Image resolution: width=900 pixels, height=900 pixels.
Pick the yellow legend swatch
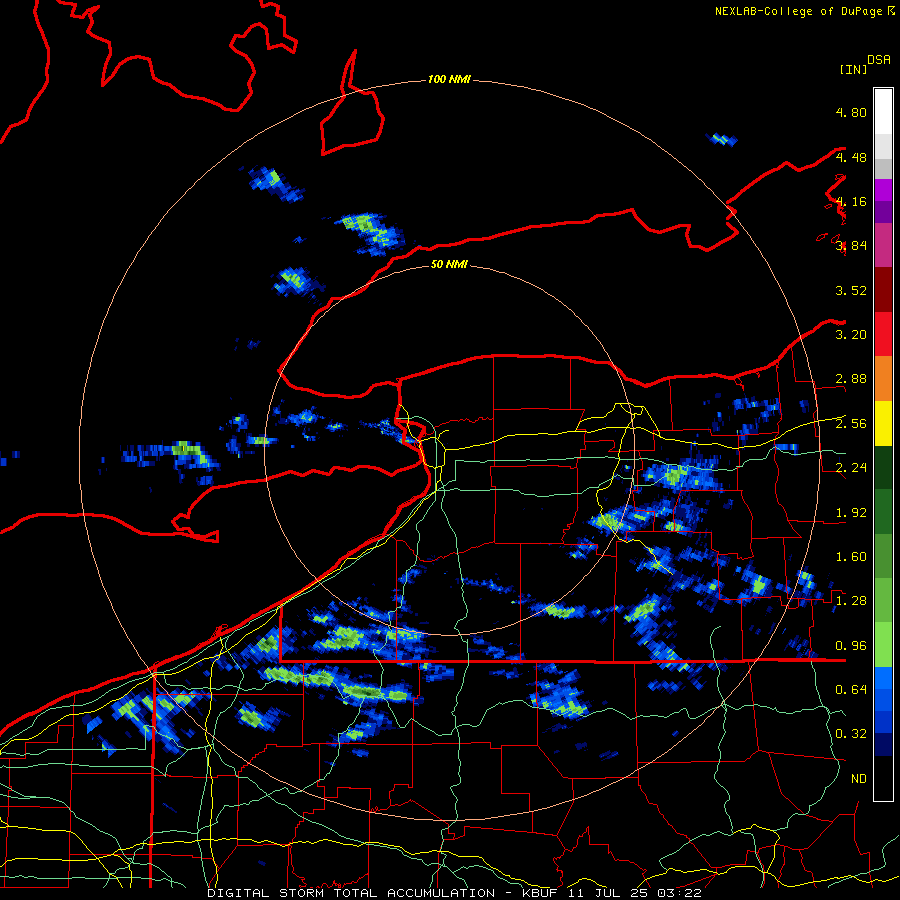click(883, 423)
